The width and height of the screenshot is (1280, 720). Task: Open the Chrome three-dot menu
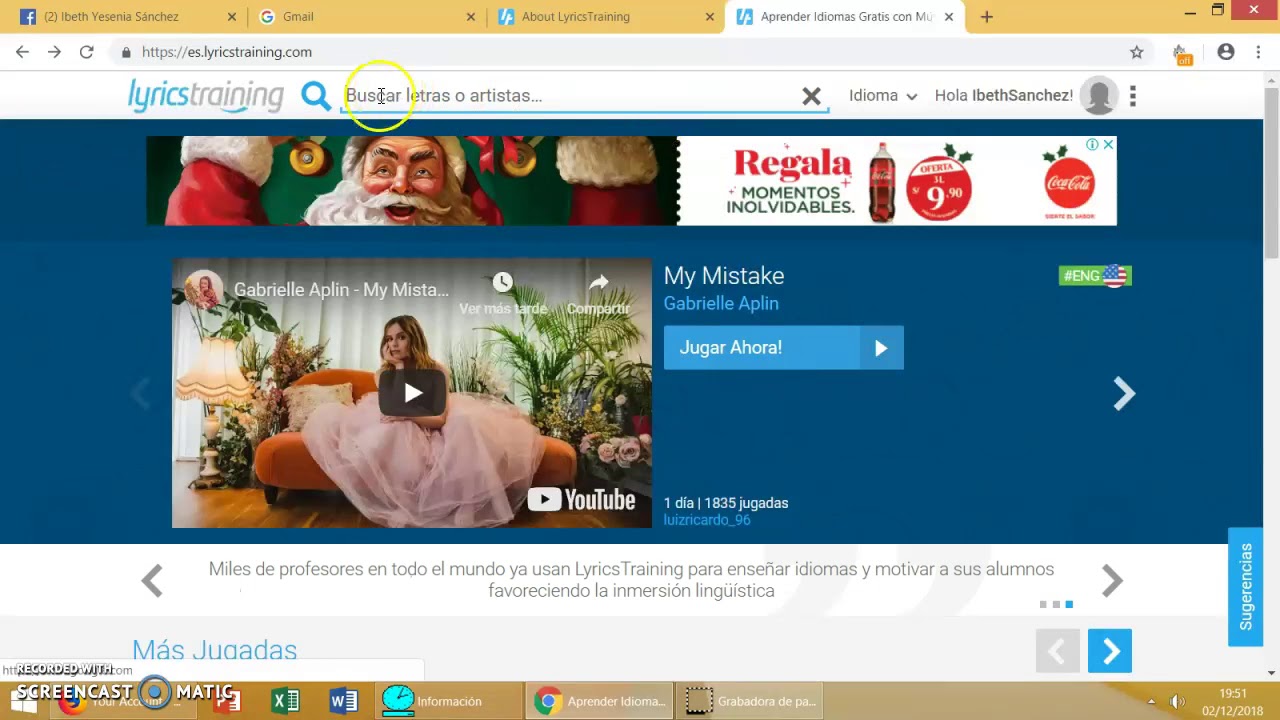tap(1258, 52)
